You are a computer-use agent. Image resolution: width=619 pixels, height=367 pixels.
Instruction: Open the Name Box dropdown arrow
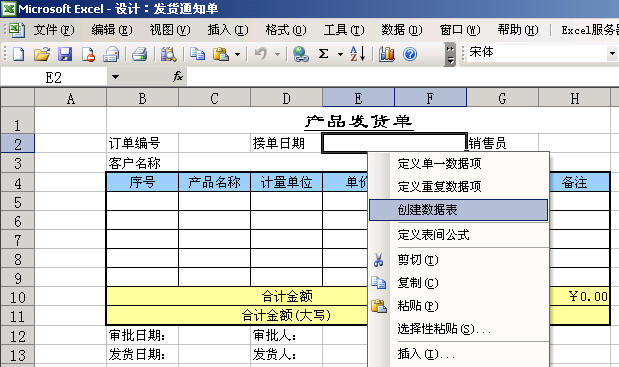pos(115,77)
